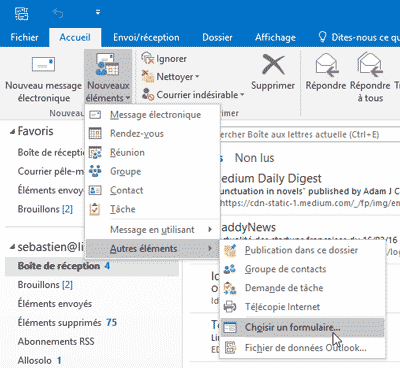Click the Contact card icon
The width and height of the screenshot is (400, 368).
tap(95, 190)
